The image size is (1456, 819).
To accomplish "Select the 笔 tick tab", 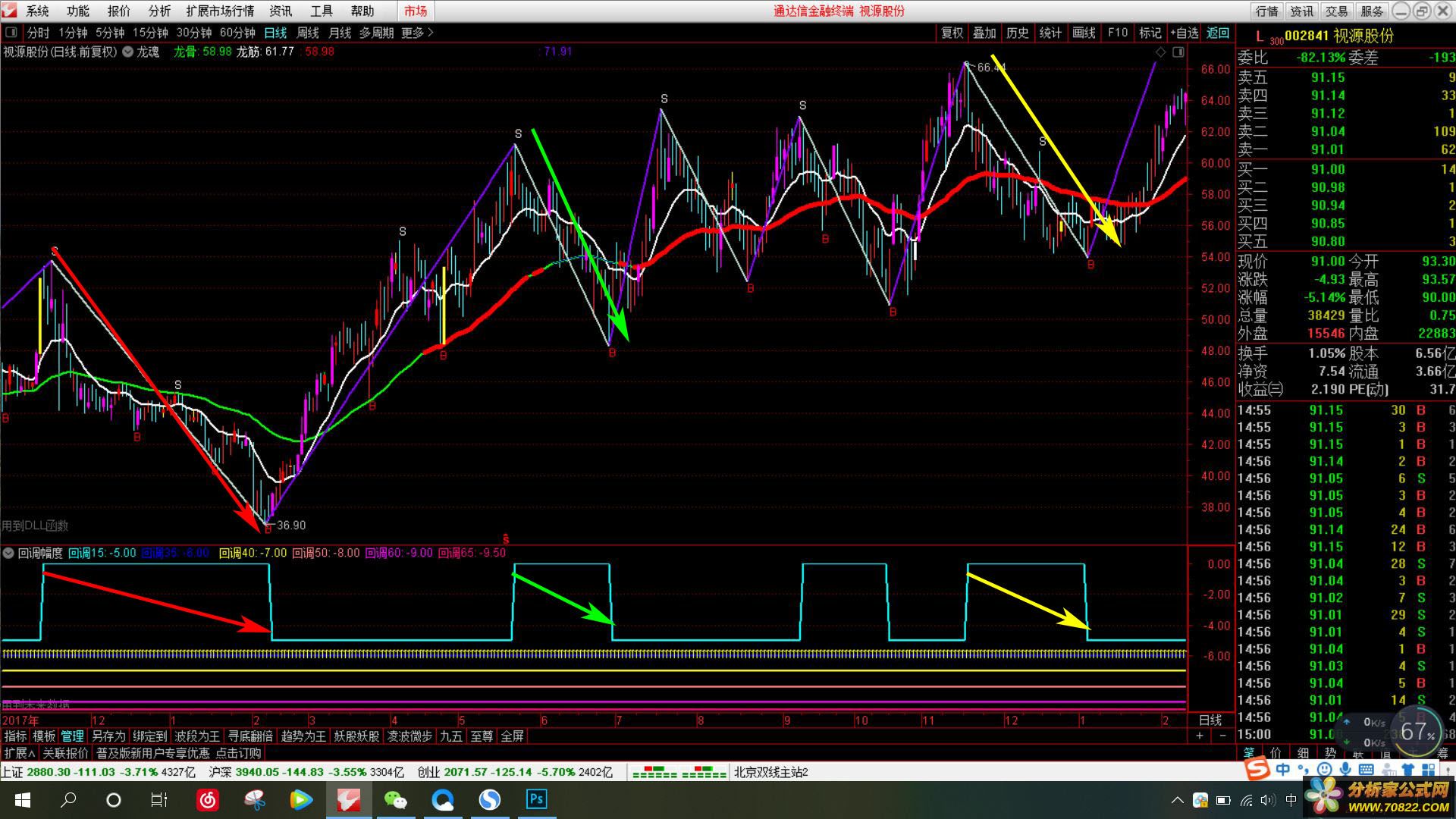I will [x=1248, y=752].
